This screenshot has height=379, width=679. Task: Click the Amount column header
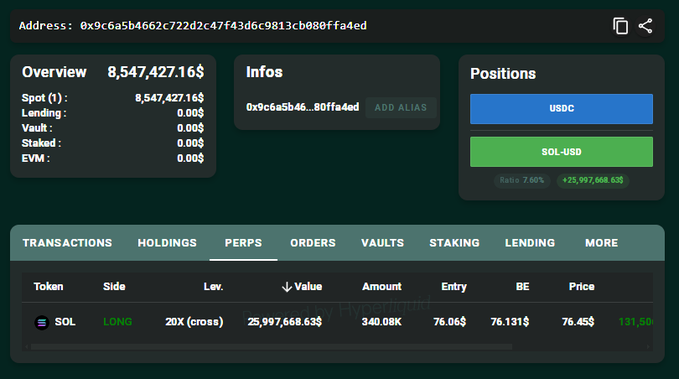[382, 287]
